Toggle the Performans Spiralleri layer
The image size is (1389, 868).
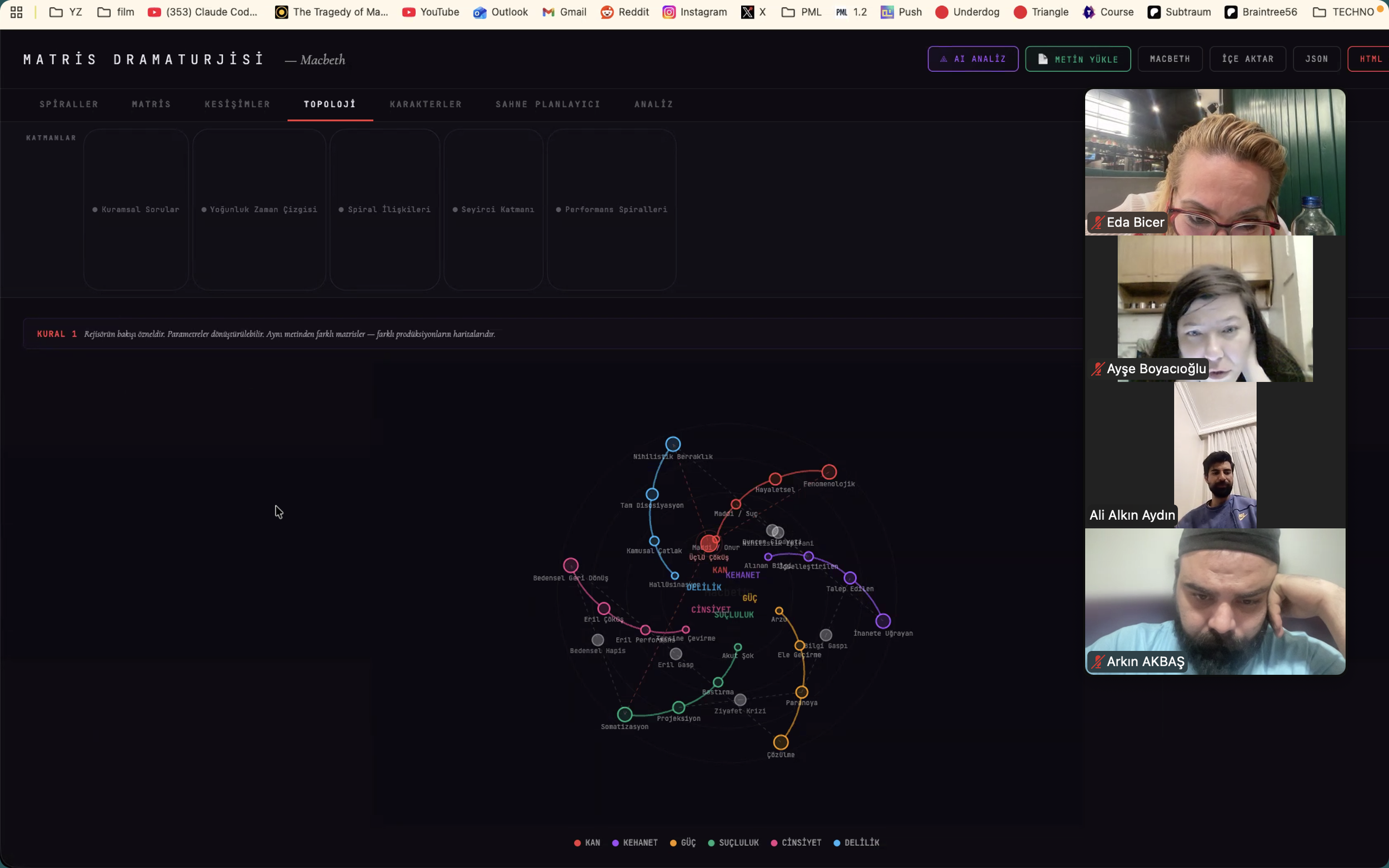(612, 209)
